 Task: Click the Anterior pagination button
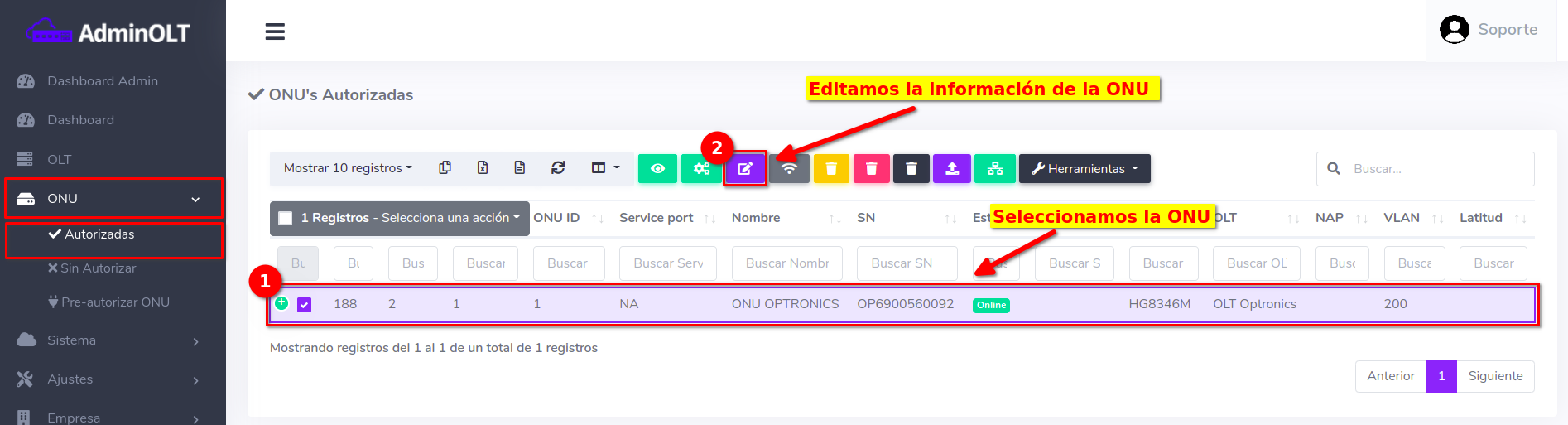[x=1390, y=376]
